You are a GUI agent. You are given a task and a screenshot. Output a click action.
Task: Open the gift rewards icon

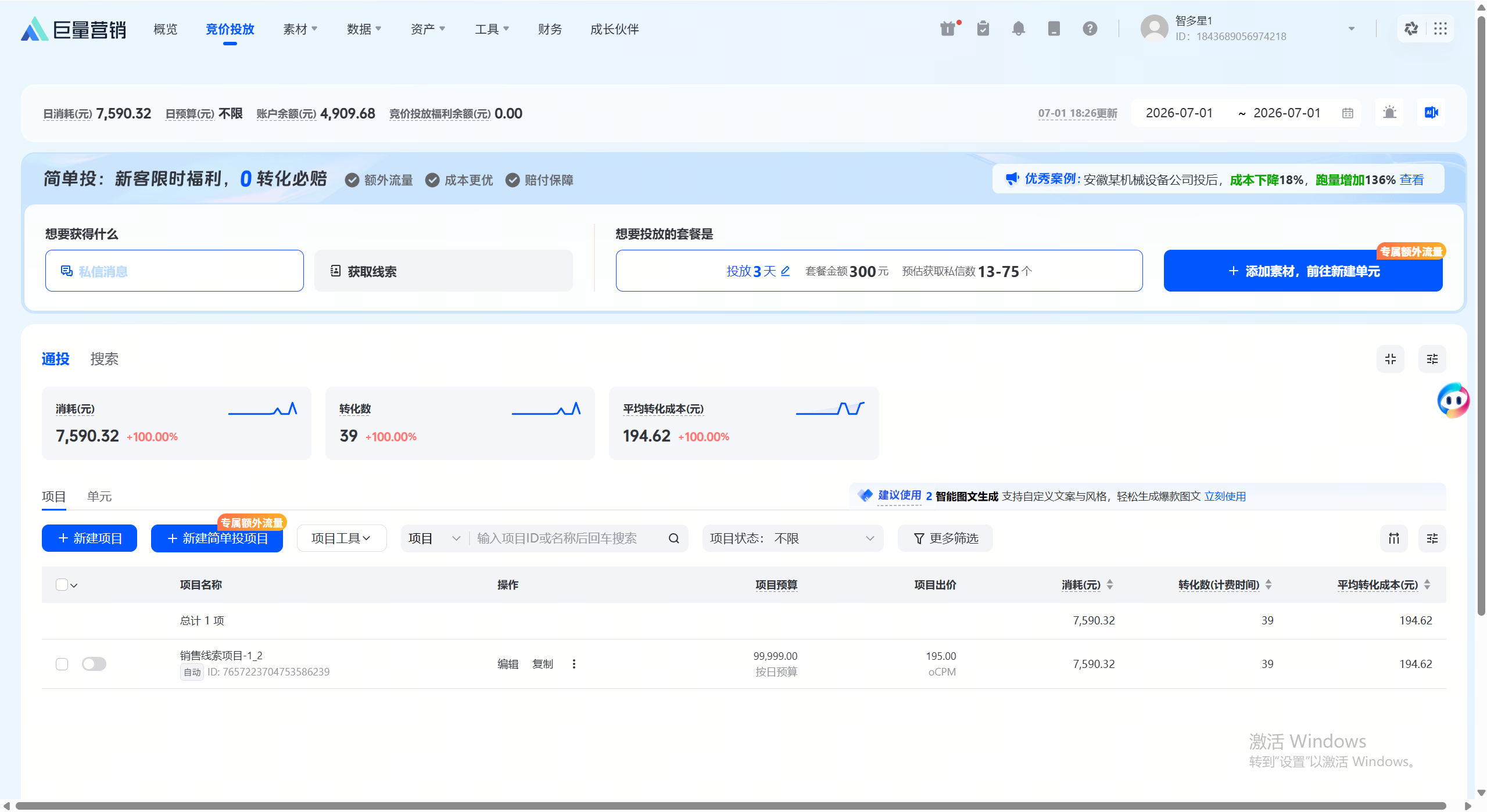[x=948, y=28]
